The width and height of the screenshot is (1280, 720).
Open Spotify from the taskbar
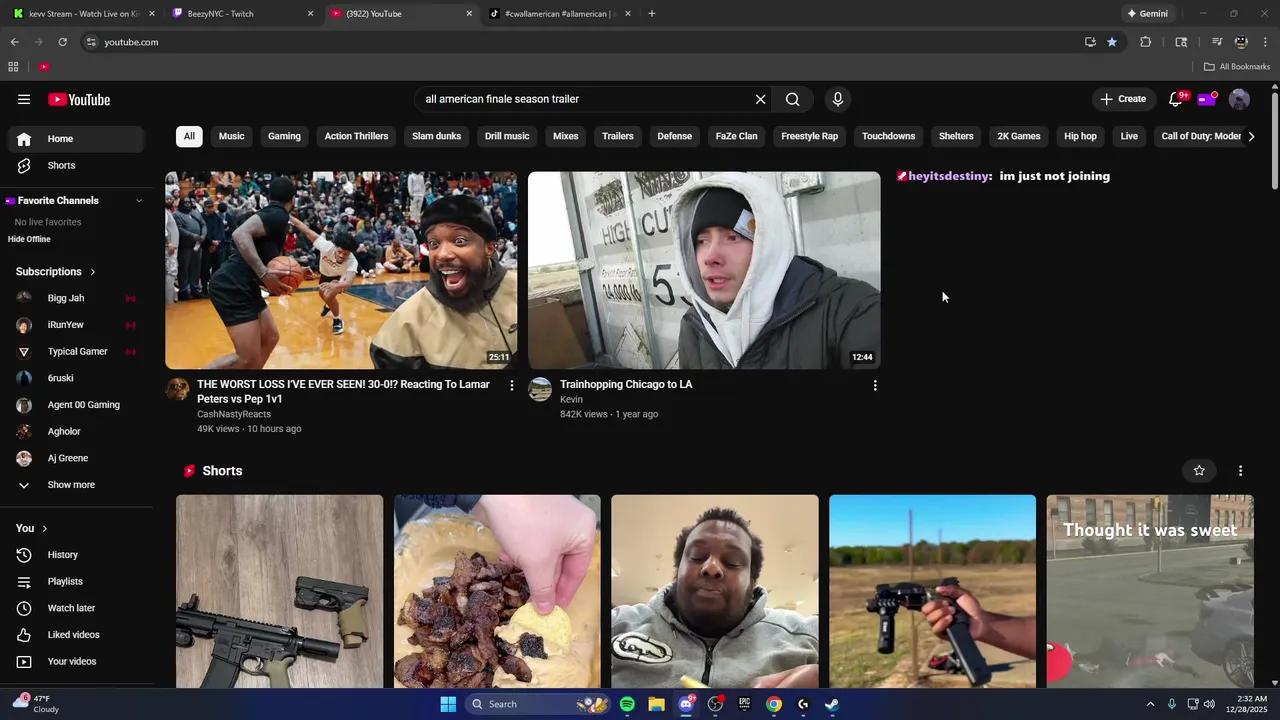click(627, 704)
